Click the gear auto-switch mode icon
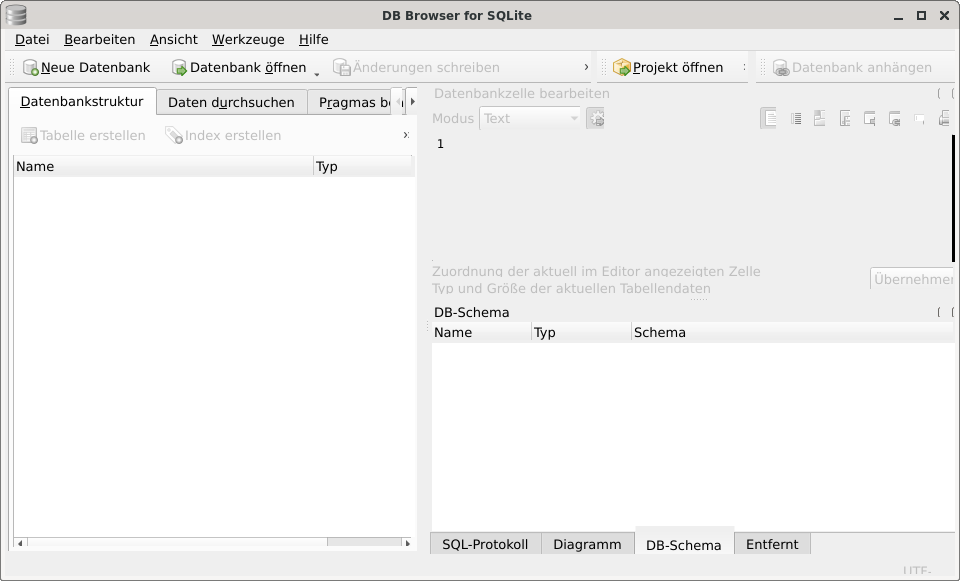This screenshot has width=960, height=581. [595, 118]
